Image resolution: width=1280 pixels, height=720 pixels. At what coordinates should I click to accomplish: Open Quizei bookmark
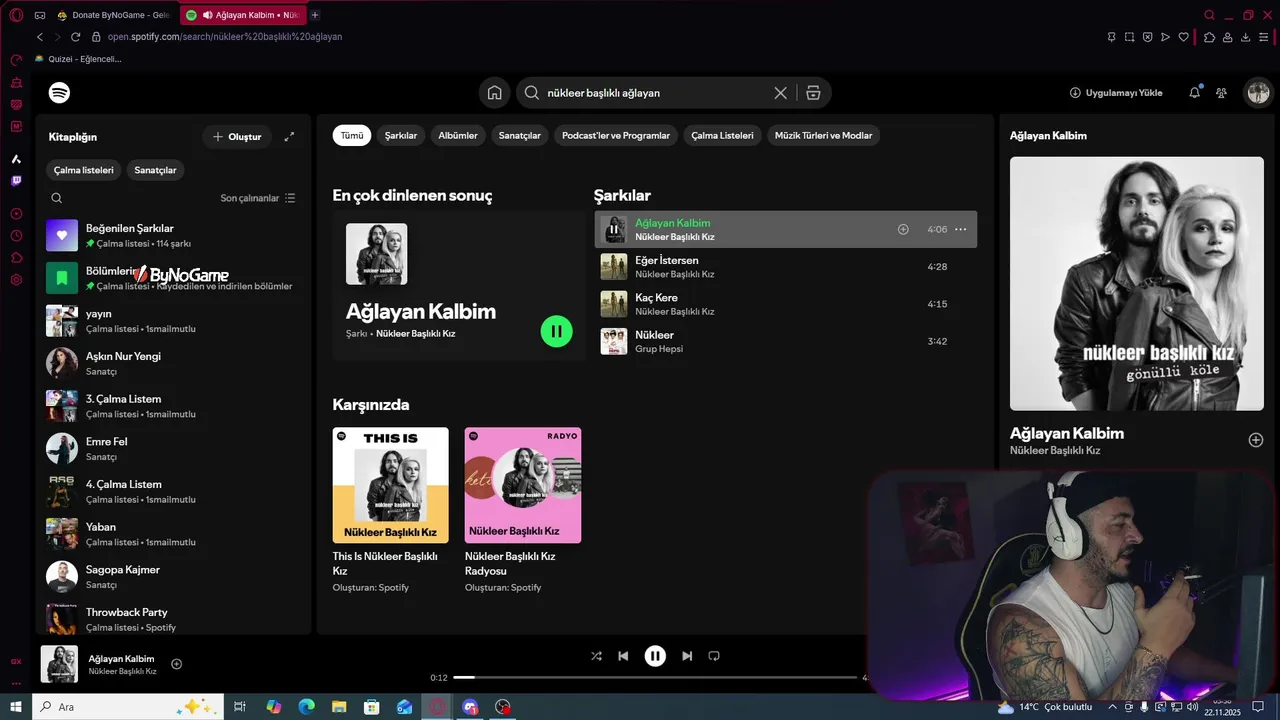78,59
